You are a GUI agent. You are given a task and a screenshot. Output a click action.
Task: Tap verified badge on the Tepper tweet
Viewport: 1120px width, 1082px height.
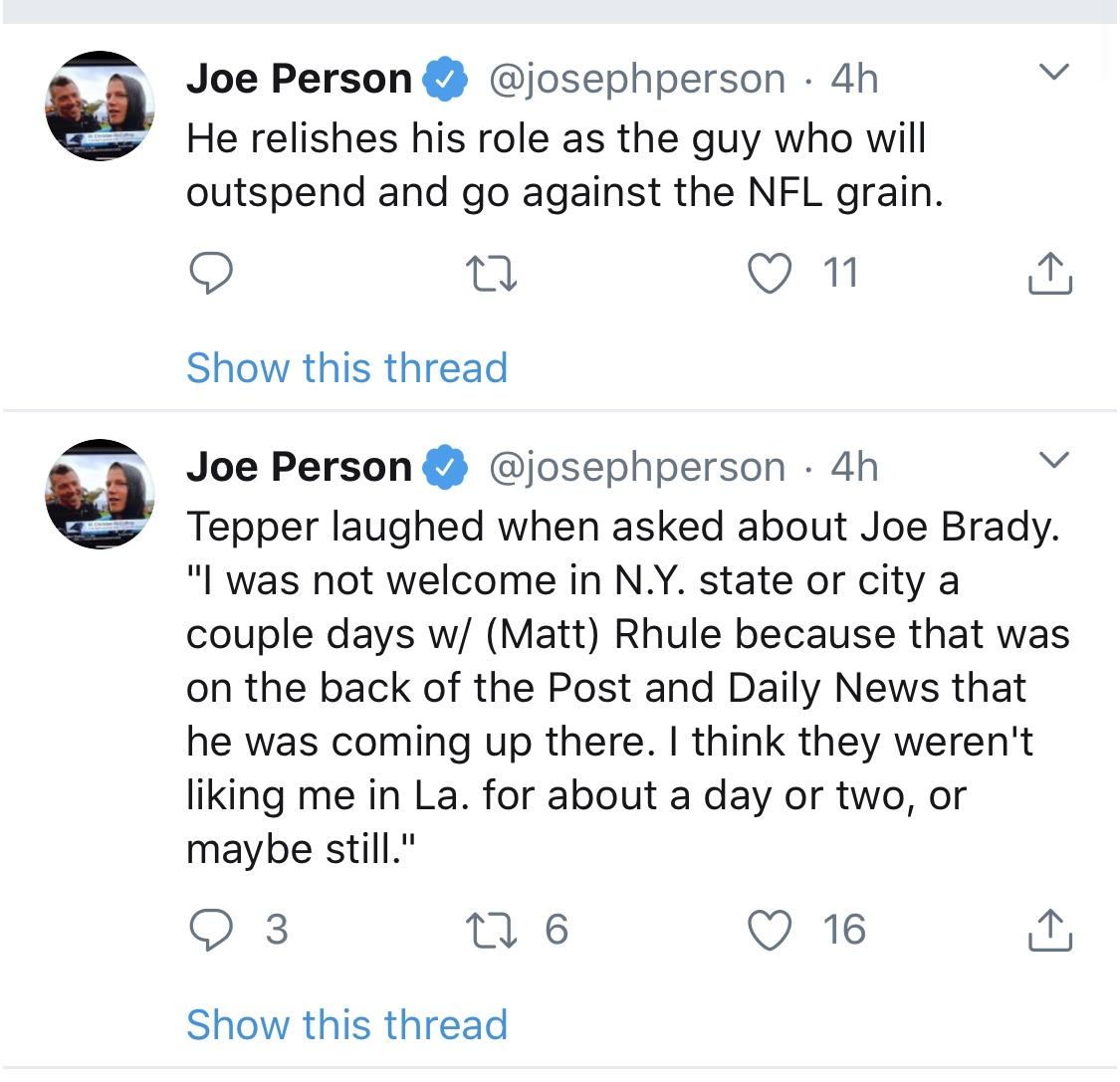[x=447, y=468]
